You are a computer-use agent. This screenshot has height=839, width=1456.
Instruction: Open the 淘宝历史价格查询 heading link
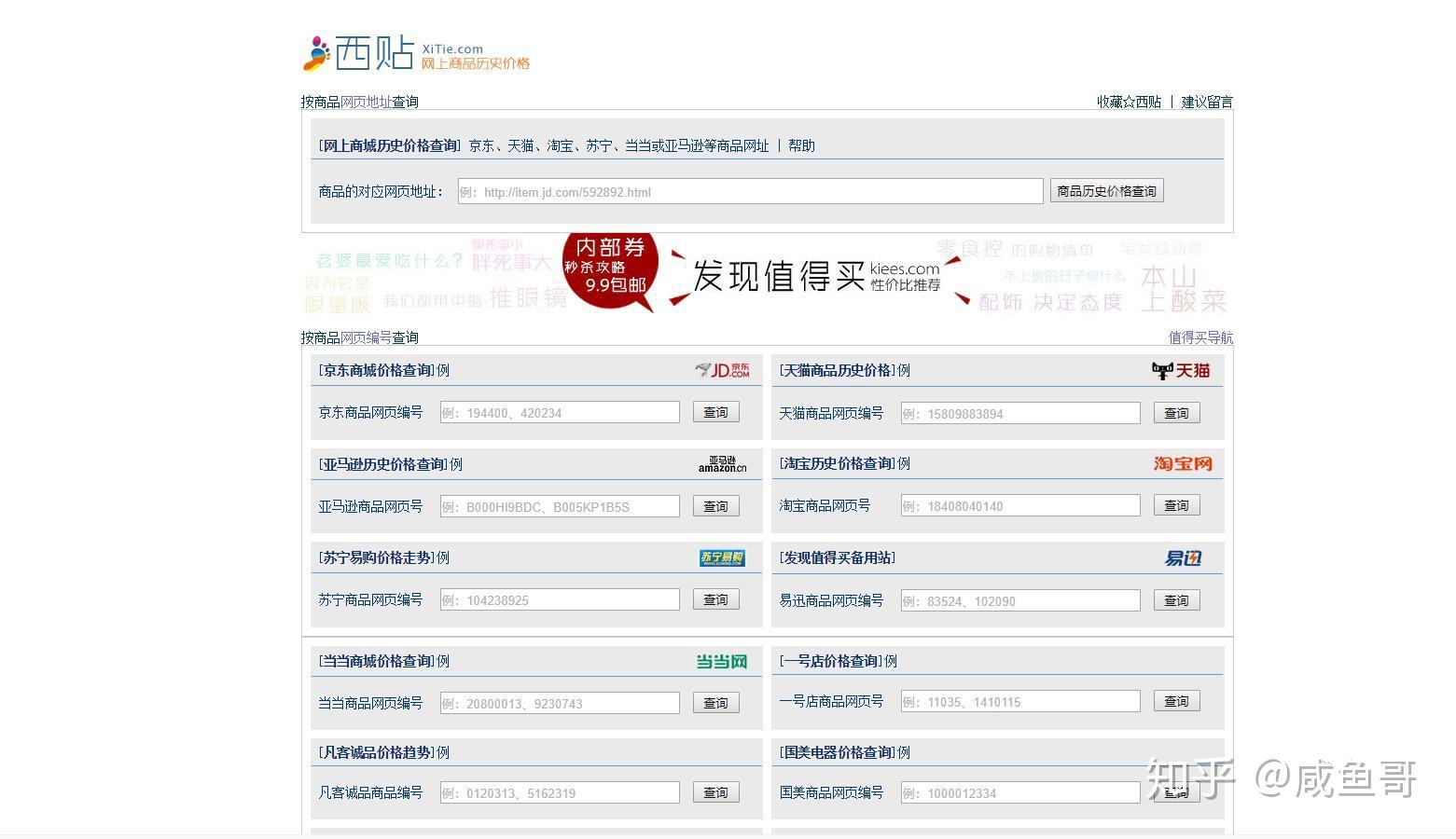click(838, 463)
